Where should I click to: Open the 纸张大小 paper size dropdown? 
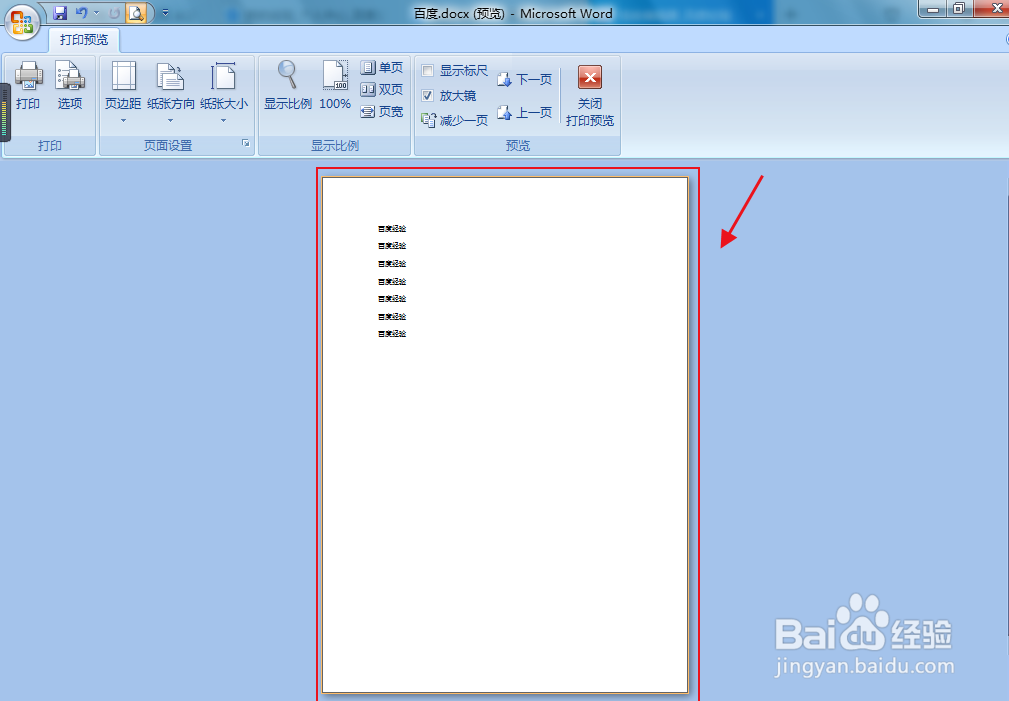[223, 92]
